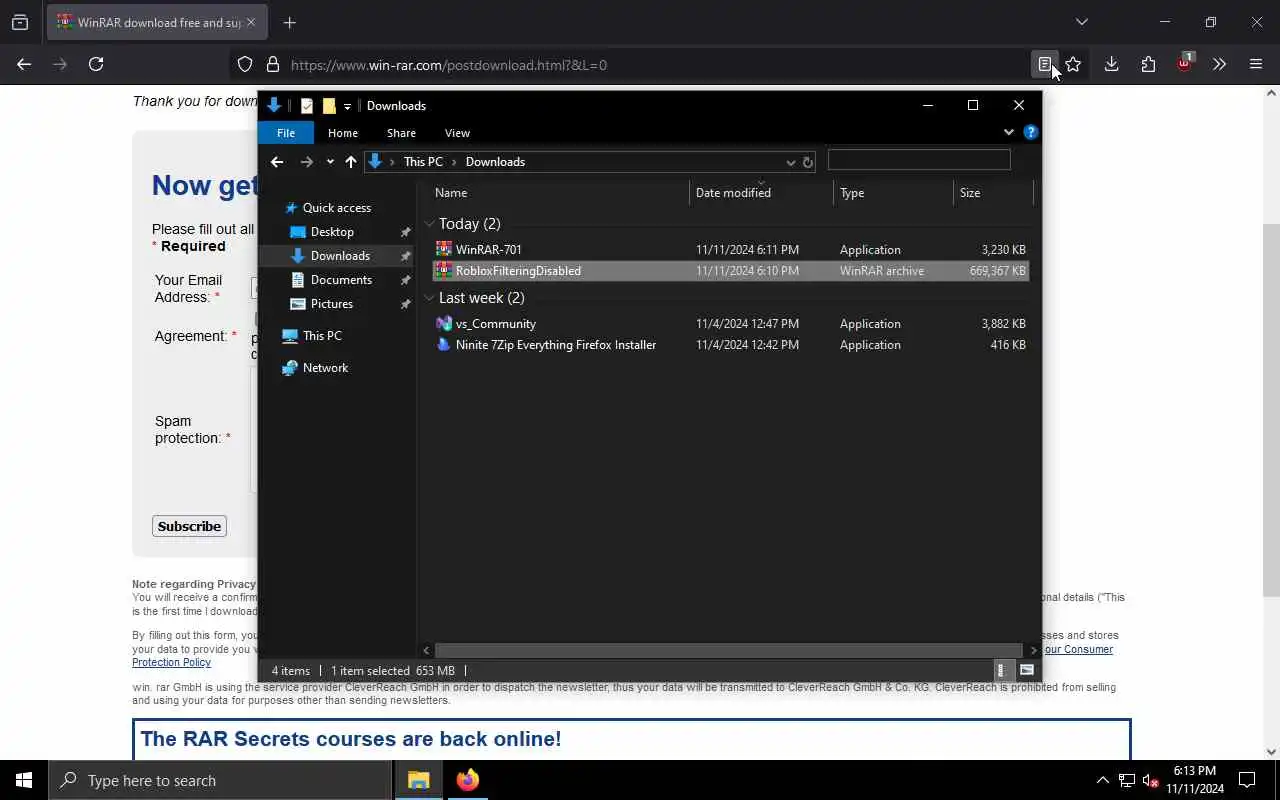
Task: Open new Firefox tab
Action: (290, 22)
